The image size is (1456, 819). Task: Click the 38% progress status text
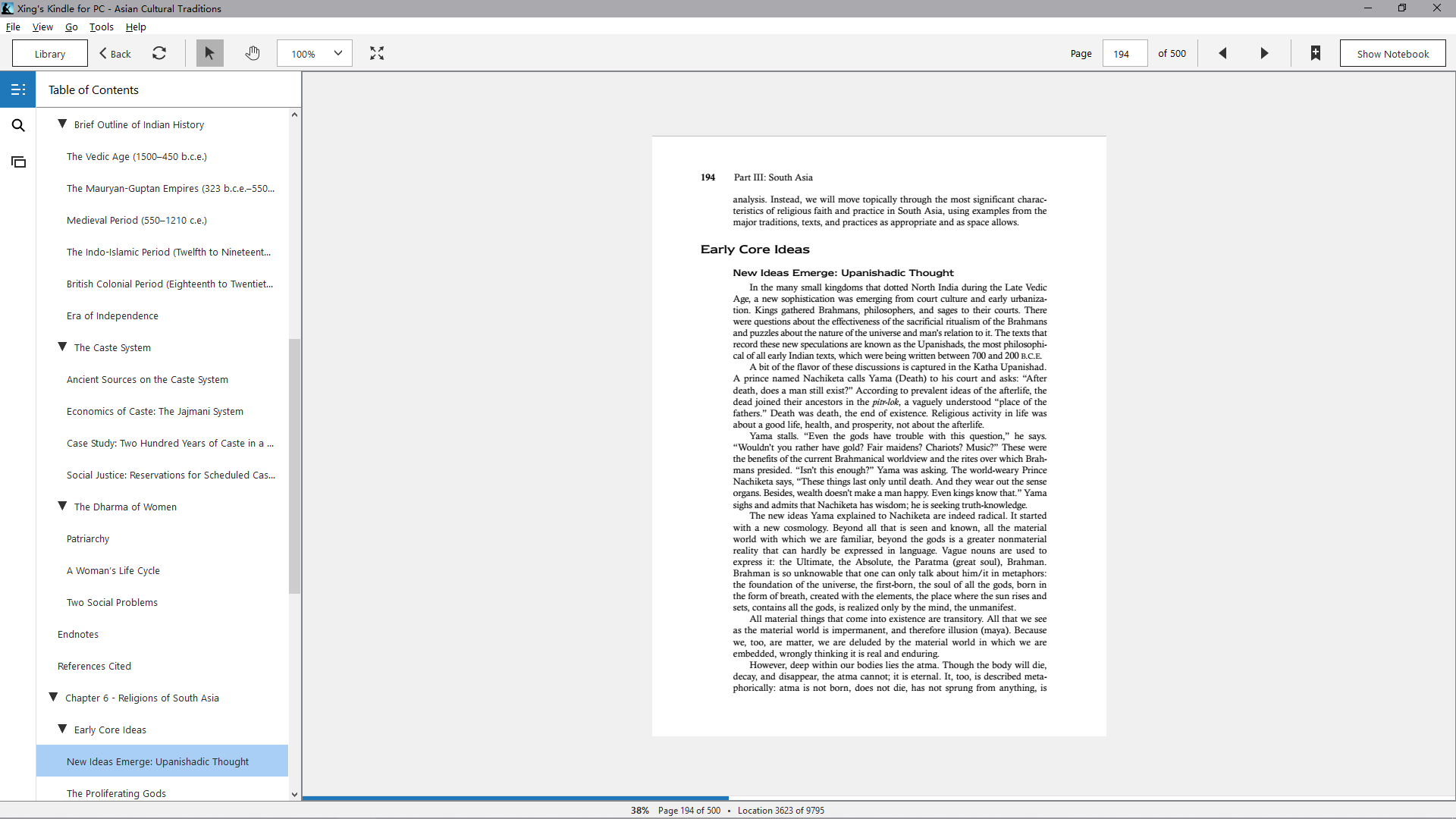coord(639,811)
